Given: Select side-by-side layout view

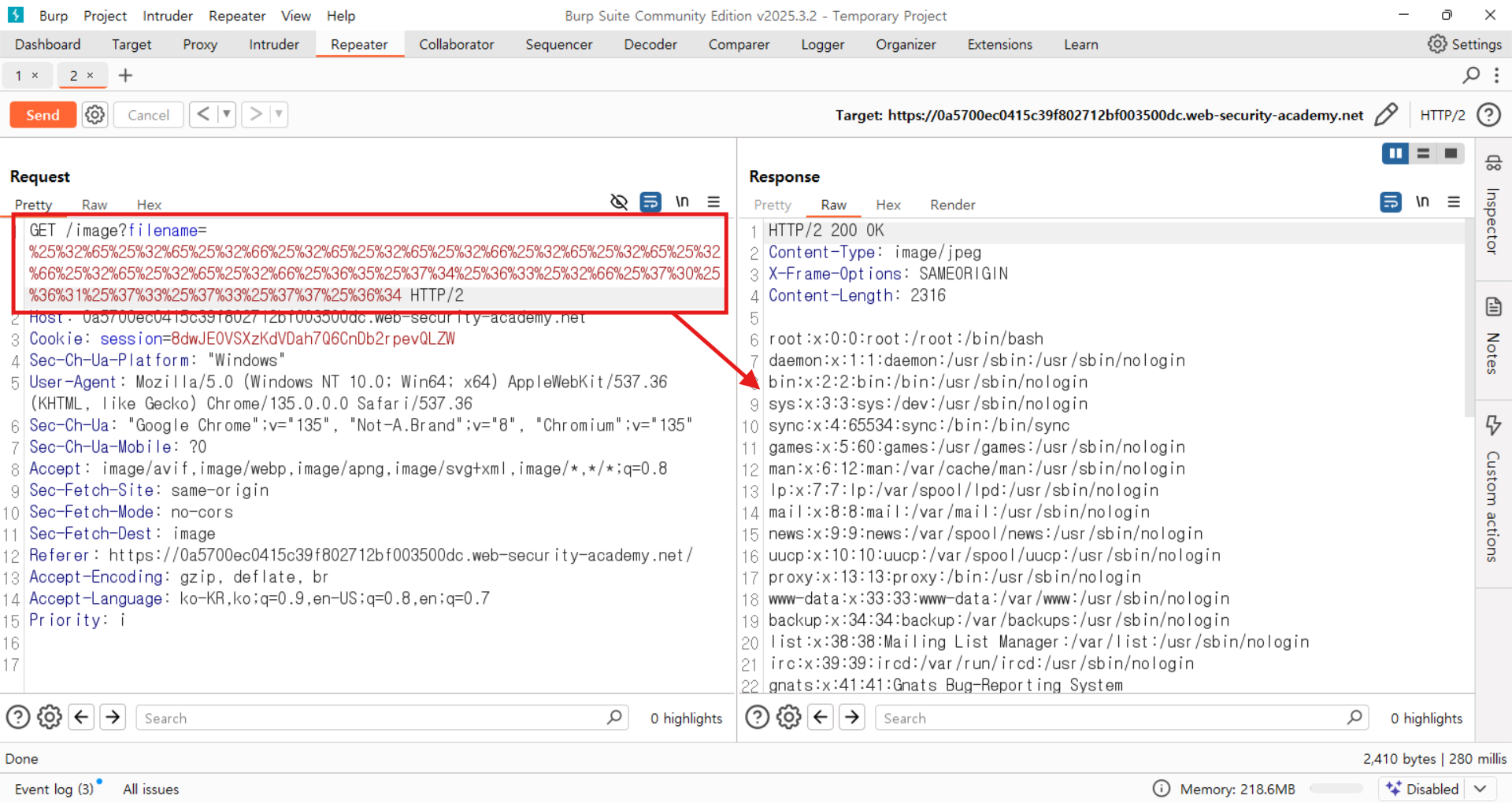Looking at the screenshot, I should 1395,154.
